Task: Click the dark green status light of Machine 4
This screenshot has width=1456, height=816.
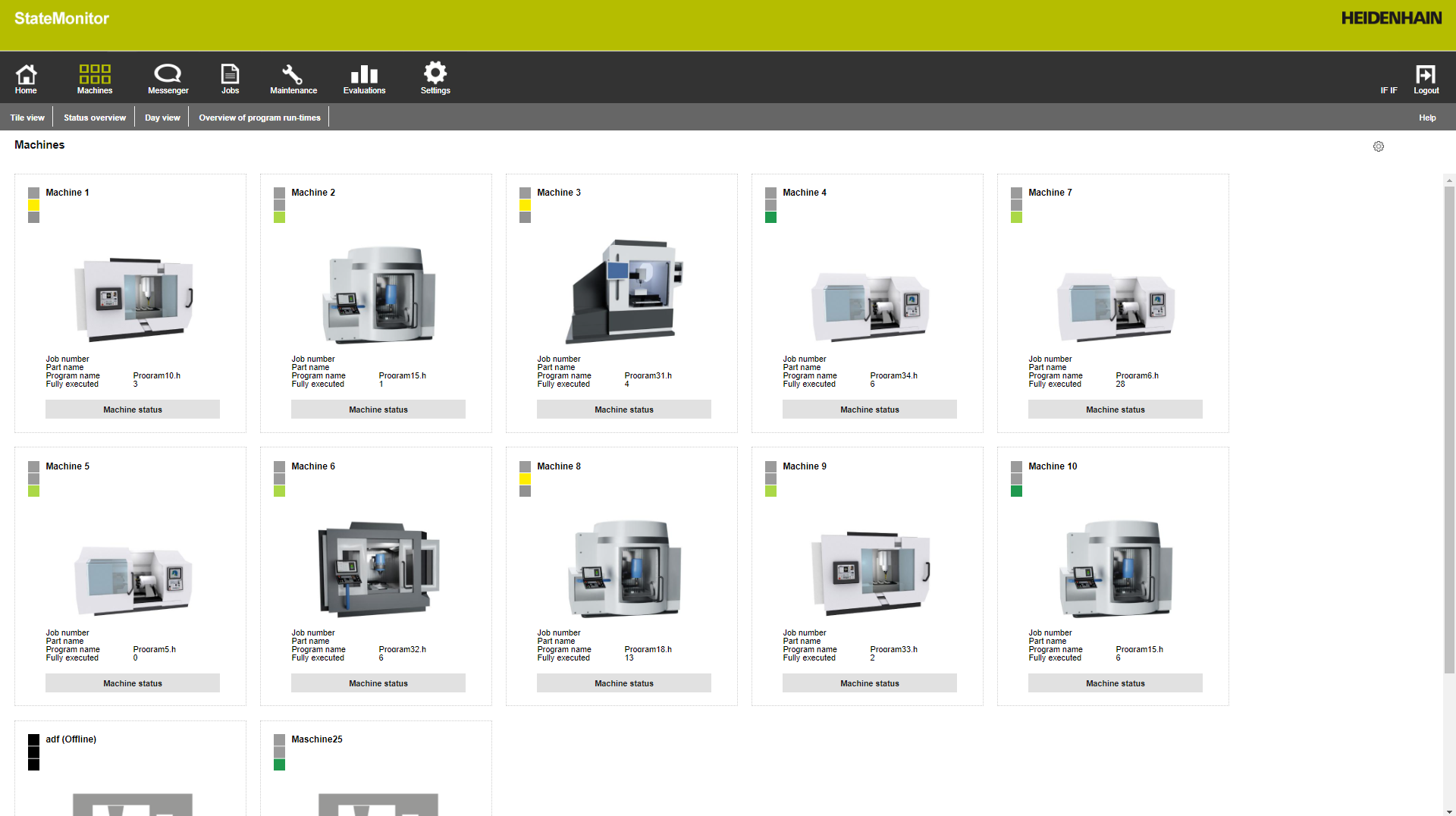Action: coord(770,218)
